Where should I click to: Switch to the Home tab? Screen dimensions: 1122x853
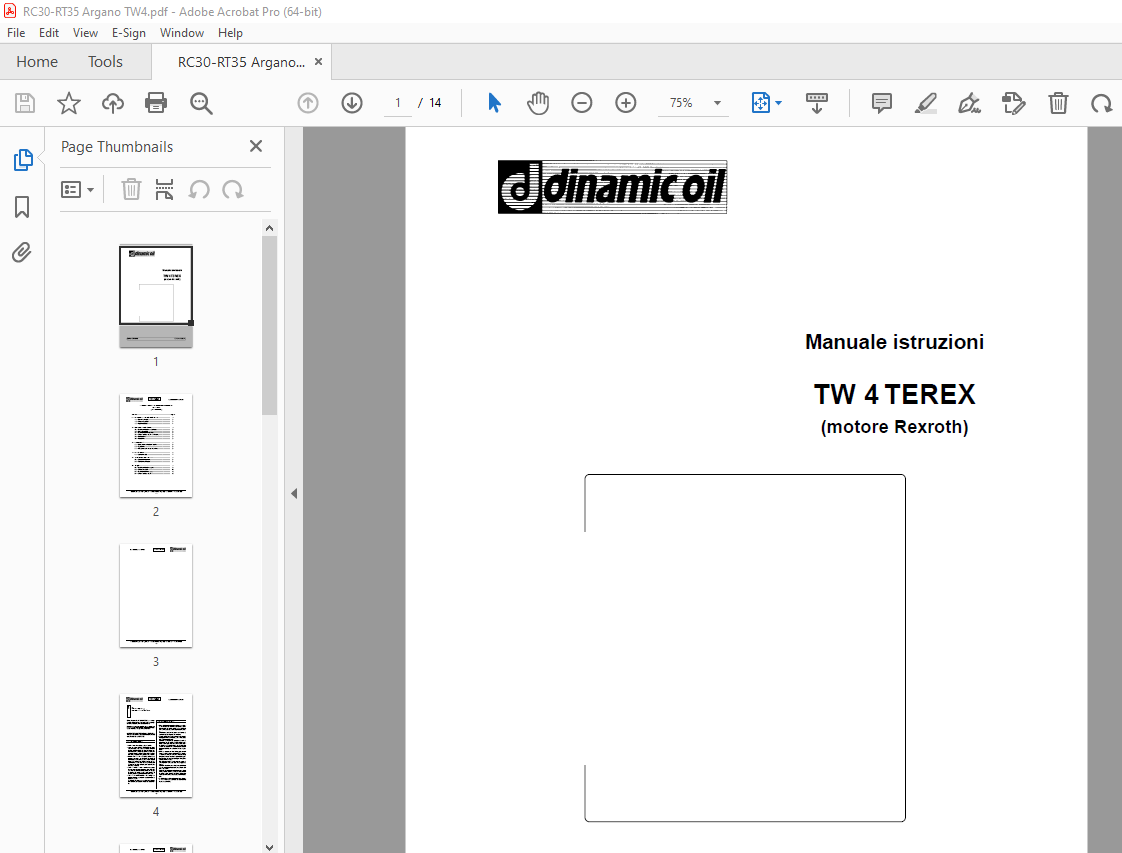[37, 62]
